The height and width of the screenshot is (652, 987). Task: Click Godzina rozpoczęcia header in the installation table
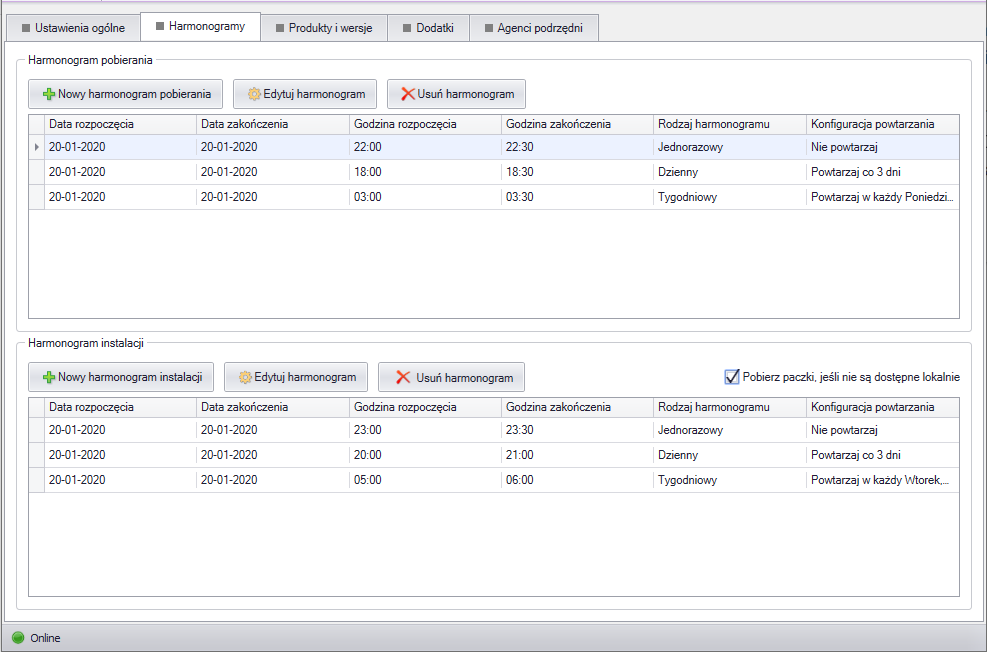tap(426, 407)
